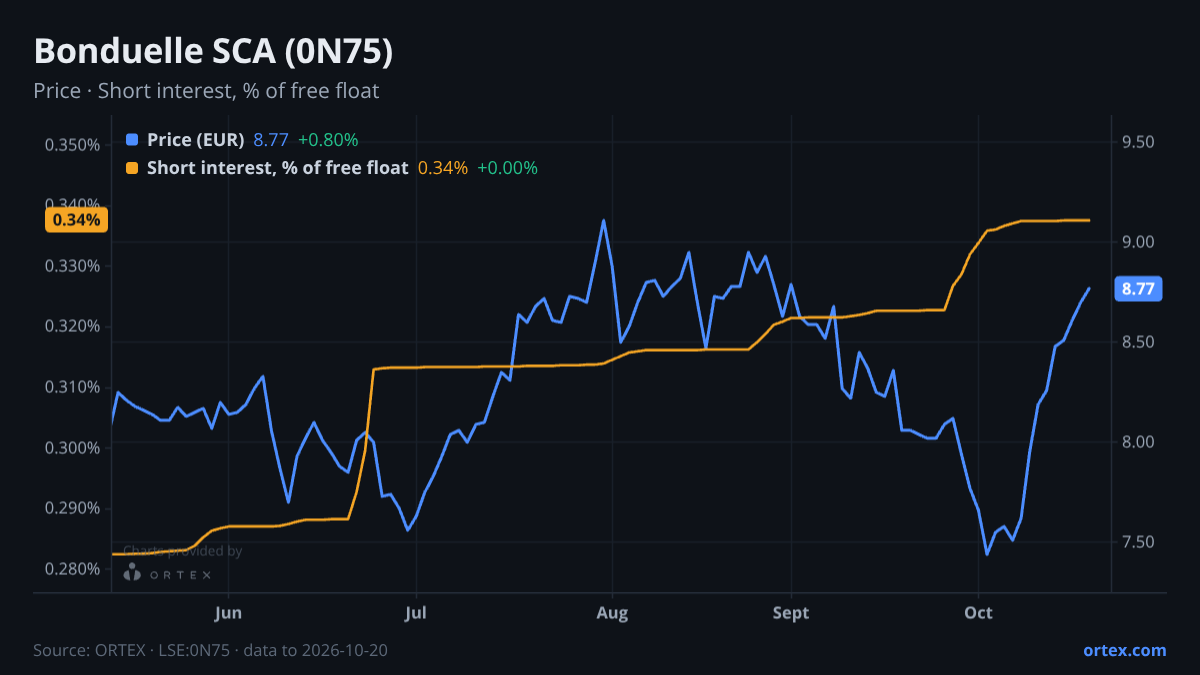Click the Jun x-axis label

(229, 612)
